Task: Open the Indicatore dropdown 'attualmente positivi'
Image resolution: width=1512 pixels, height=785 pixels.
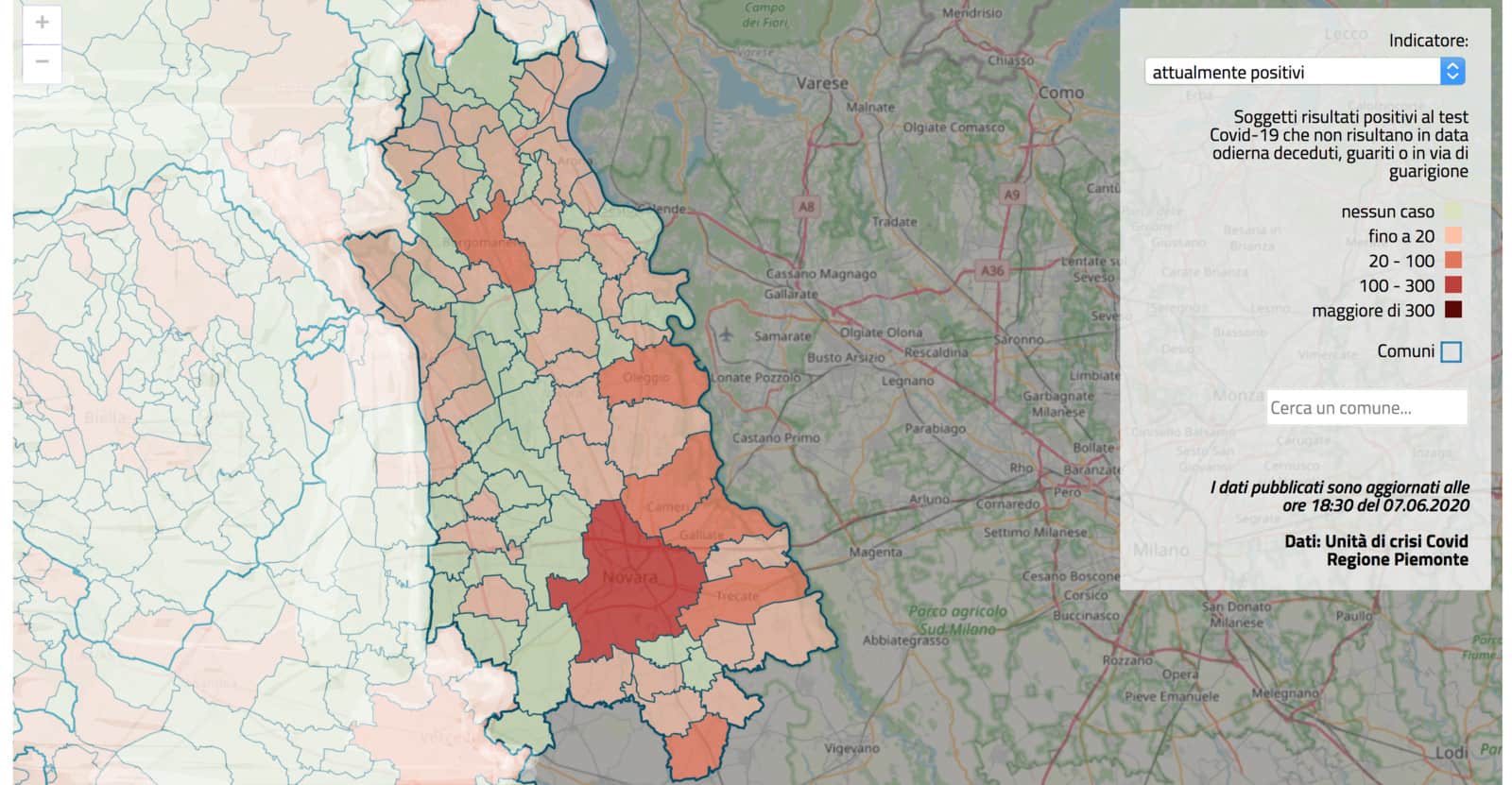Action: (x=1305, y=72)
